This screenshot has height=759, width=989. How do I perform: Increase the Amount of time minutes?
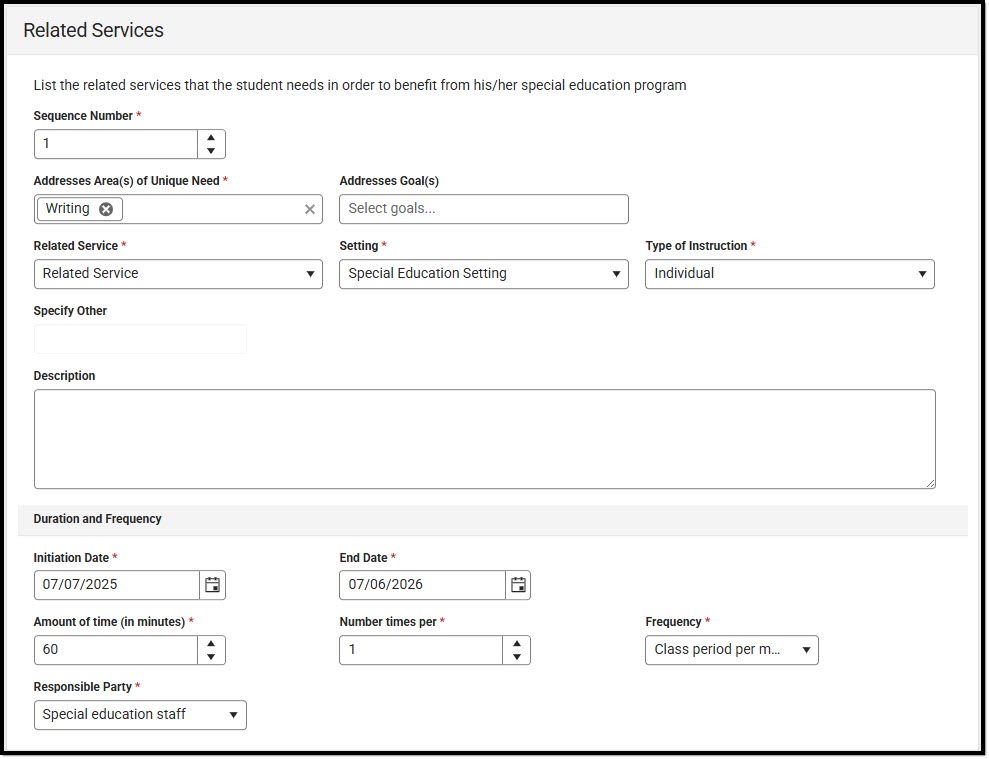(x=211, y=643)
